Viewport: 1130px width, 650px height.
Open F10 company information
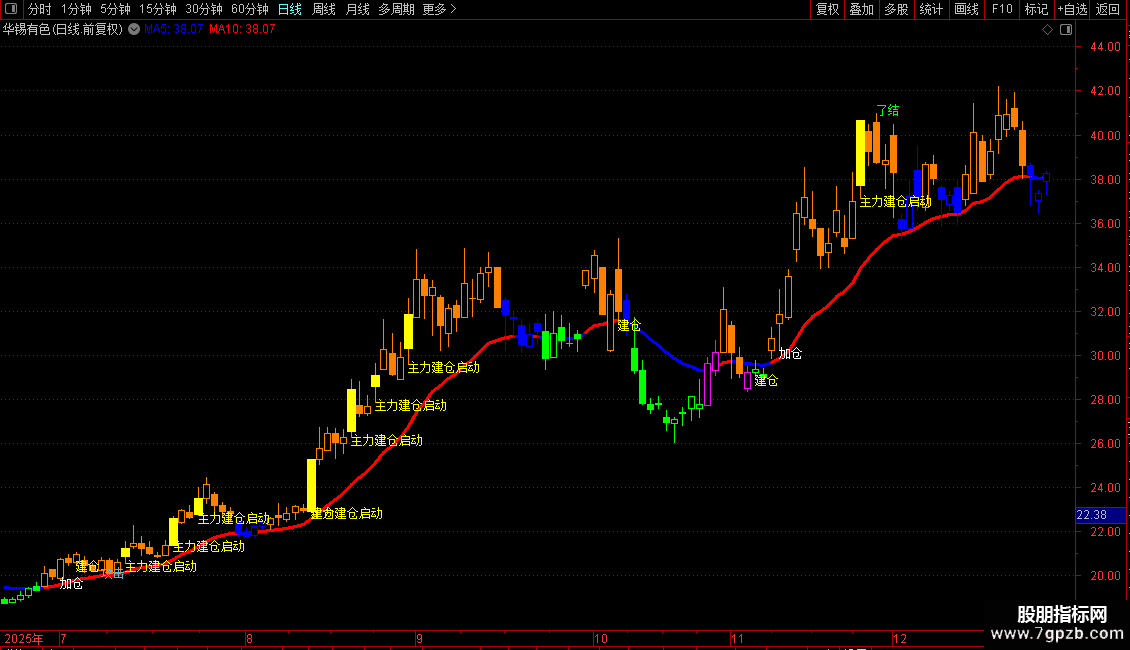(1002, 9)
